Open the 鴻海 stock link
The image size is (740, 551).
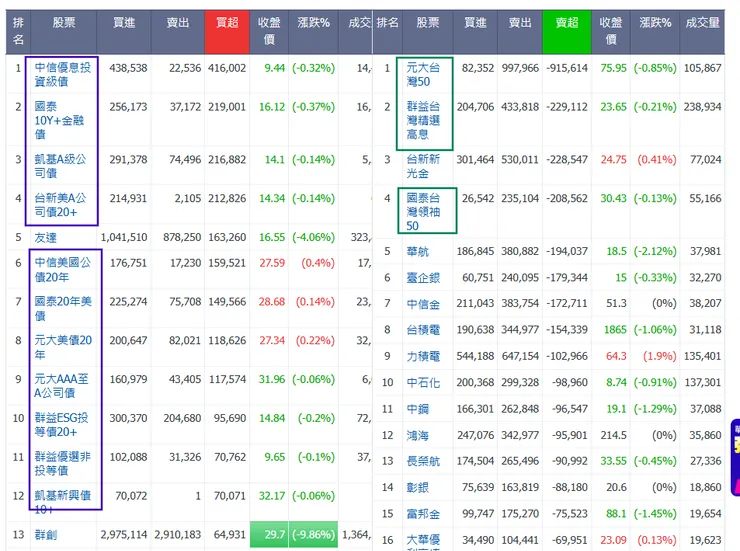(418, 435)
